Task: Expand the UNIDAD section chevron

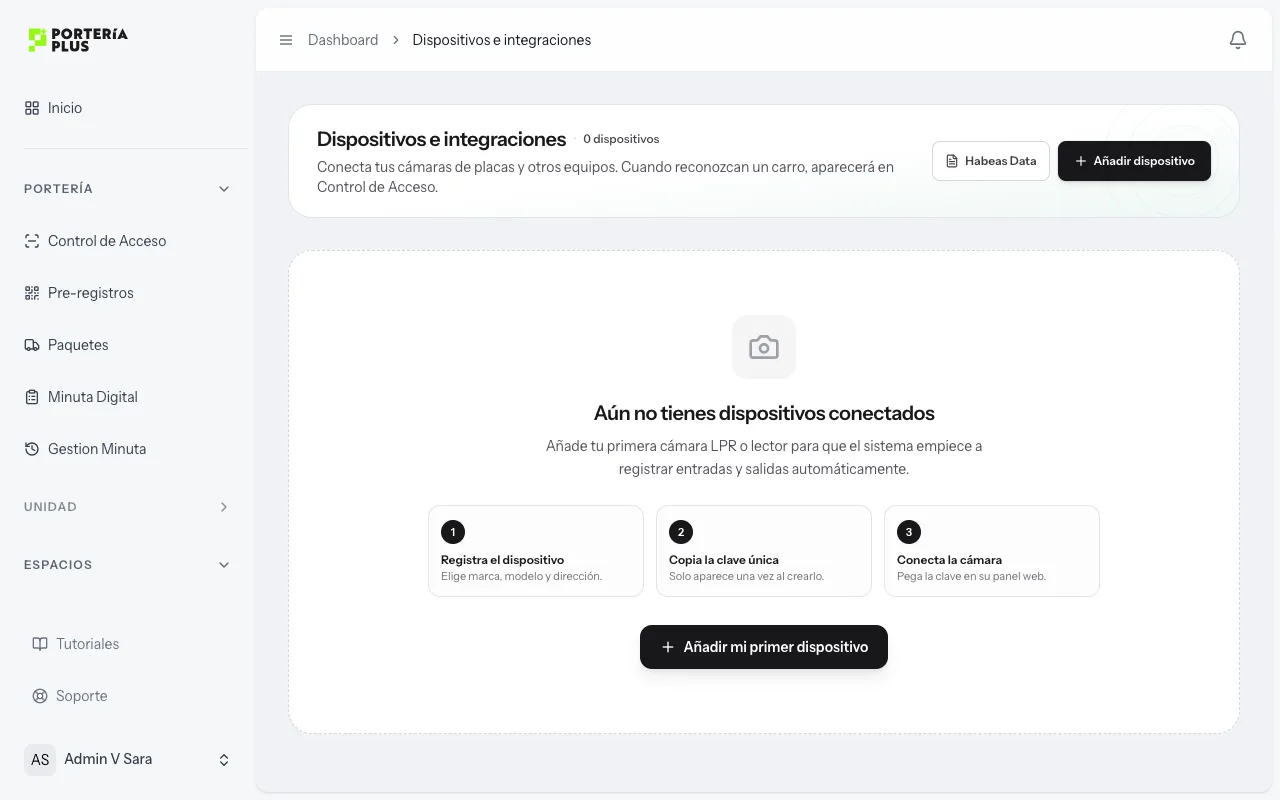Action: (224, 507)
